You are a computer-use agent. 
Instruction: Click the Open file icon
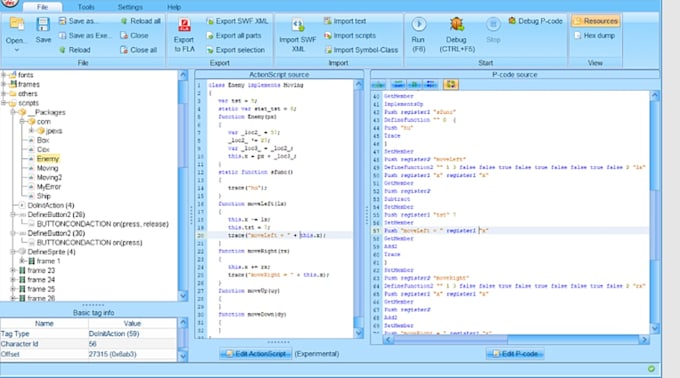point(16,24)
